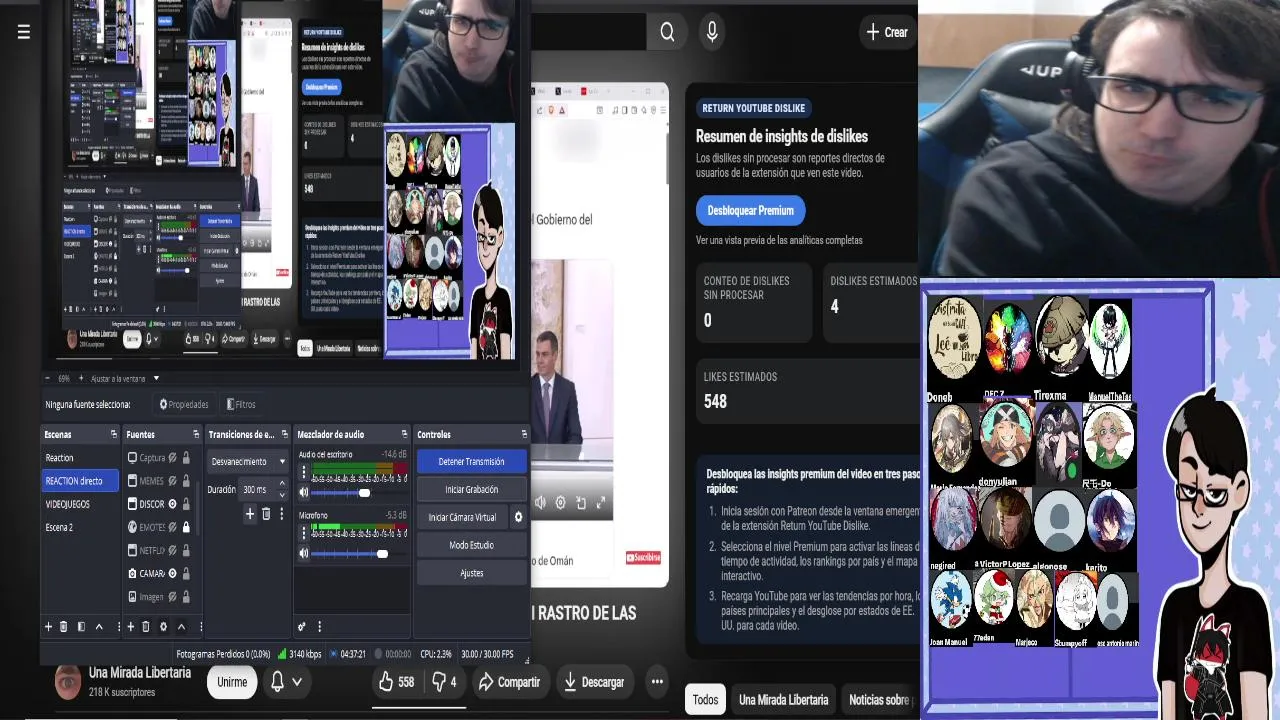The height and width of the screenshot is (720, 1280).
Task: Move selected source up in Fuentes
Action: click(x=181, y=627)
